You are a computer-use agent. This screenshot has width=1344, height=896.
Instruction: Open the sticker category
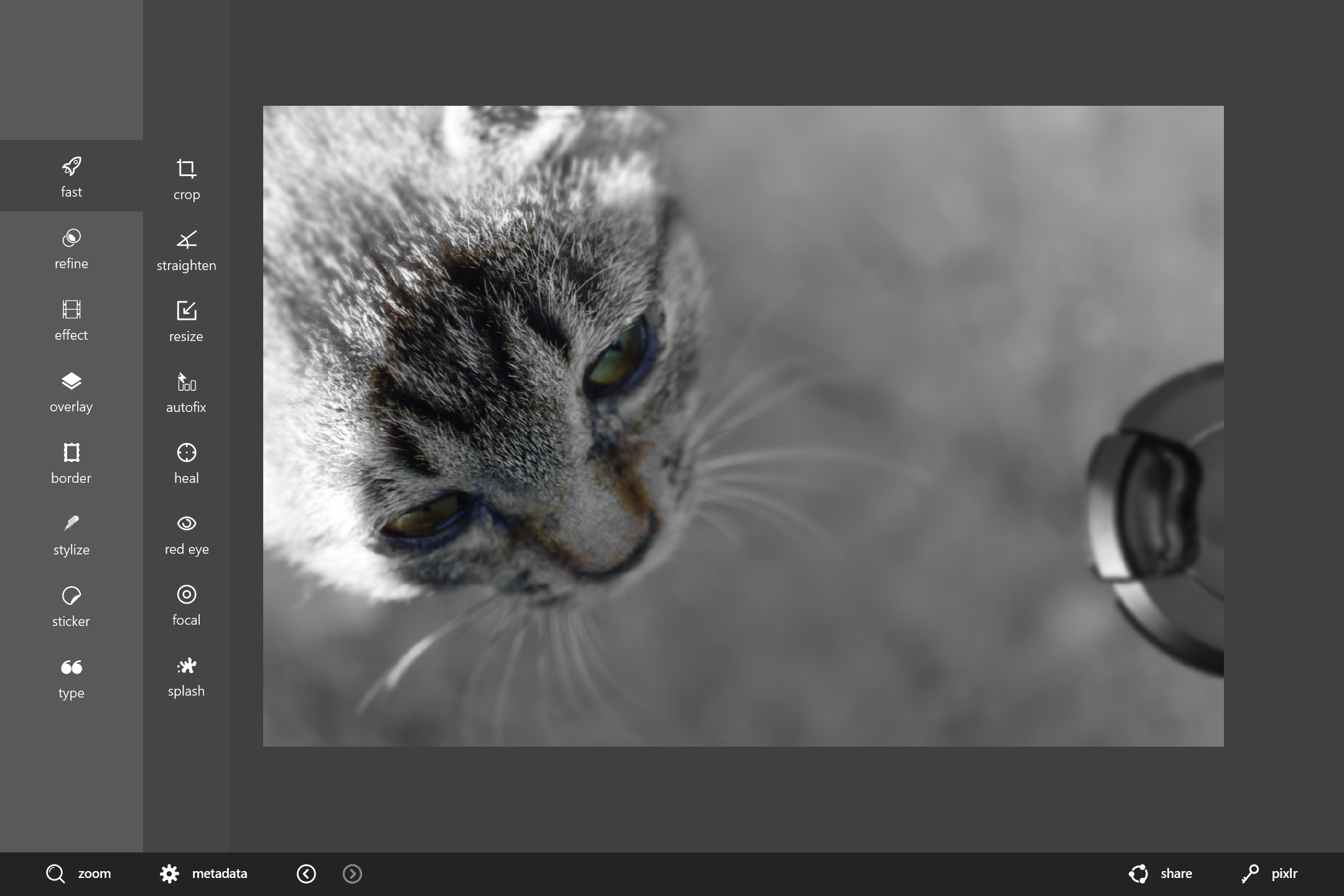pos(71,606)
